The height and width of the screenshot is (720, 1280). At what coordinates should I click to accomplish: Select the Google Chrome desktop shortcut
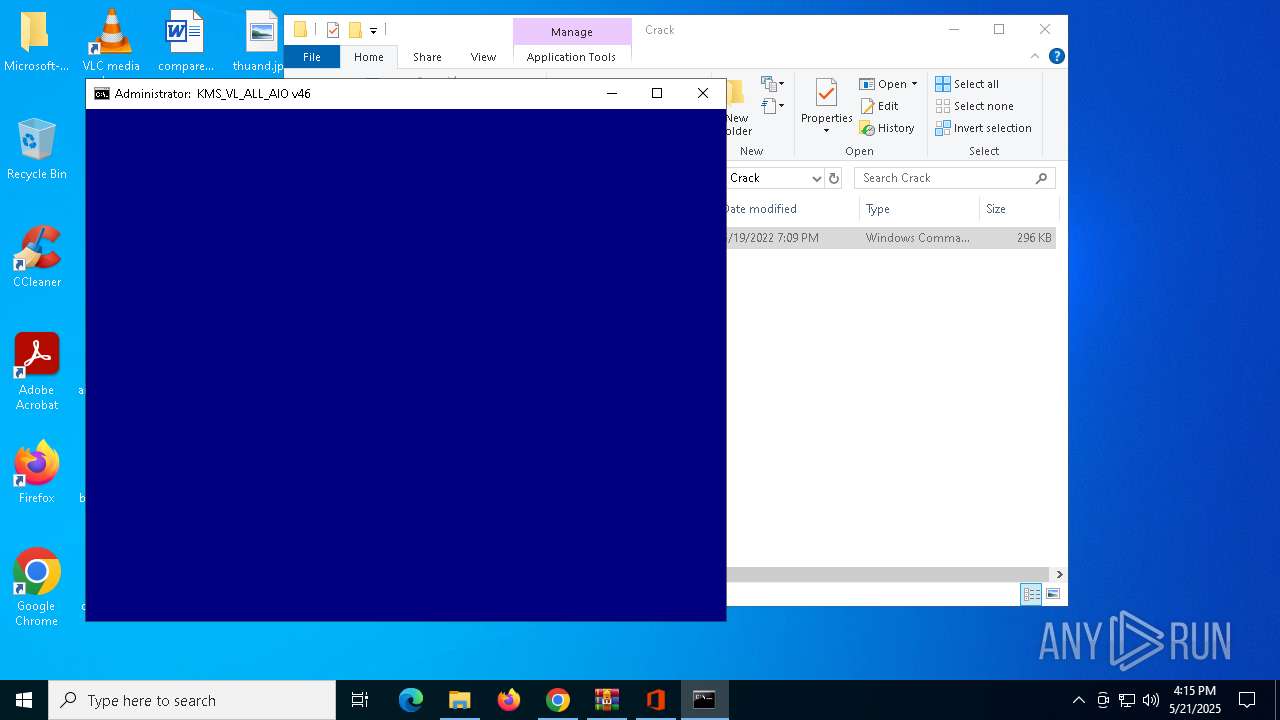[x=37, y=588]
